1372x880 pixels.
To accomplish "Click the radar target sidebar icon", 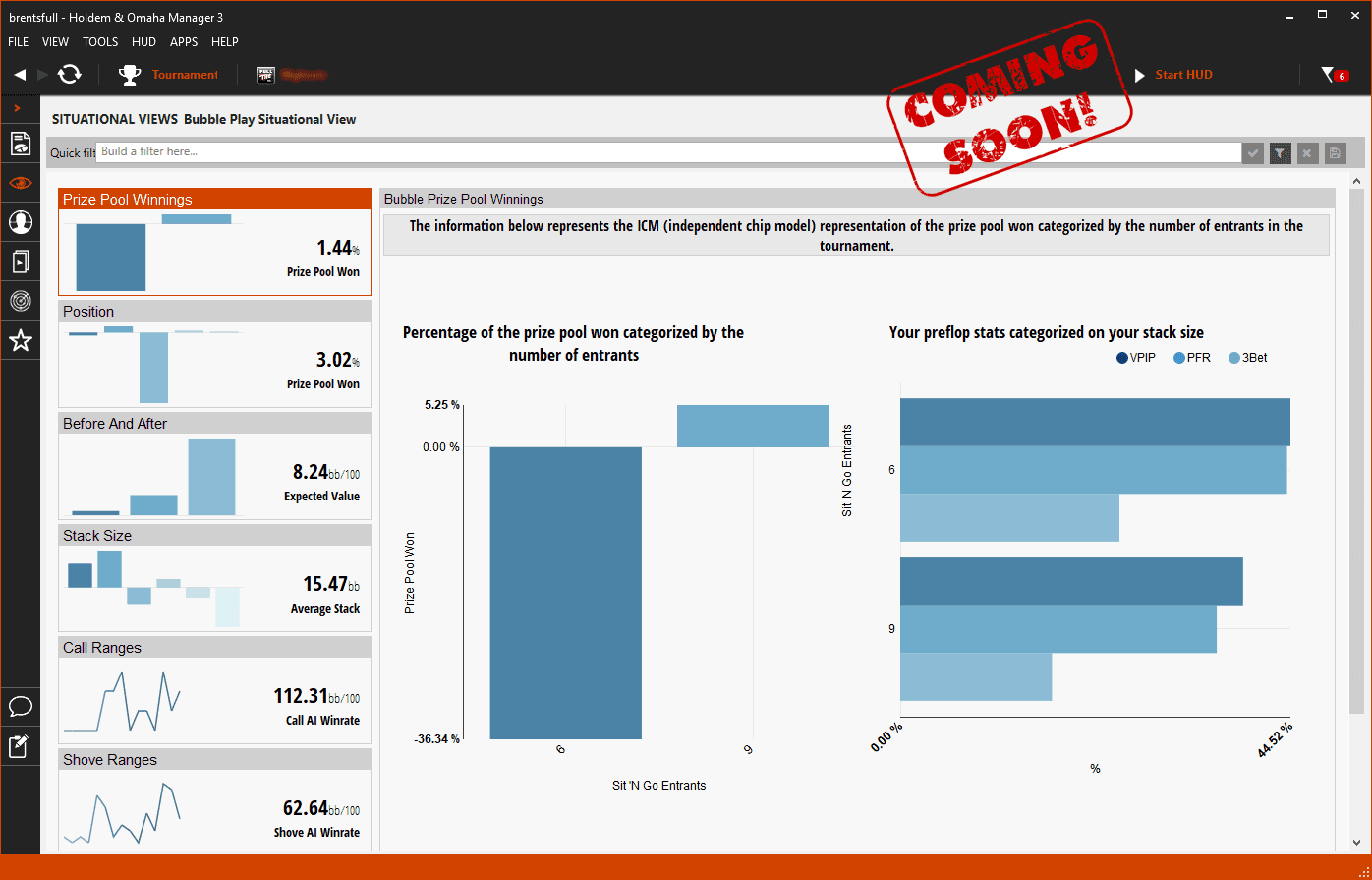I will coord(20,301).
